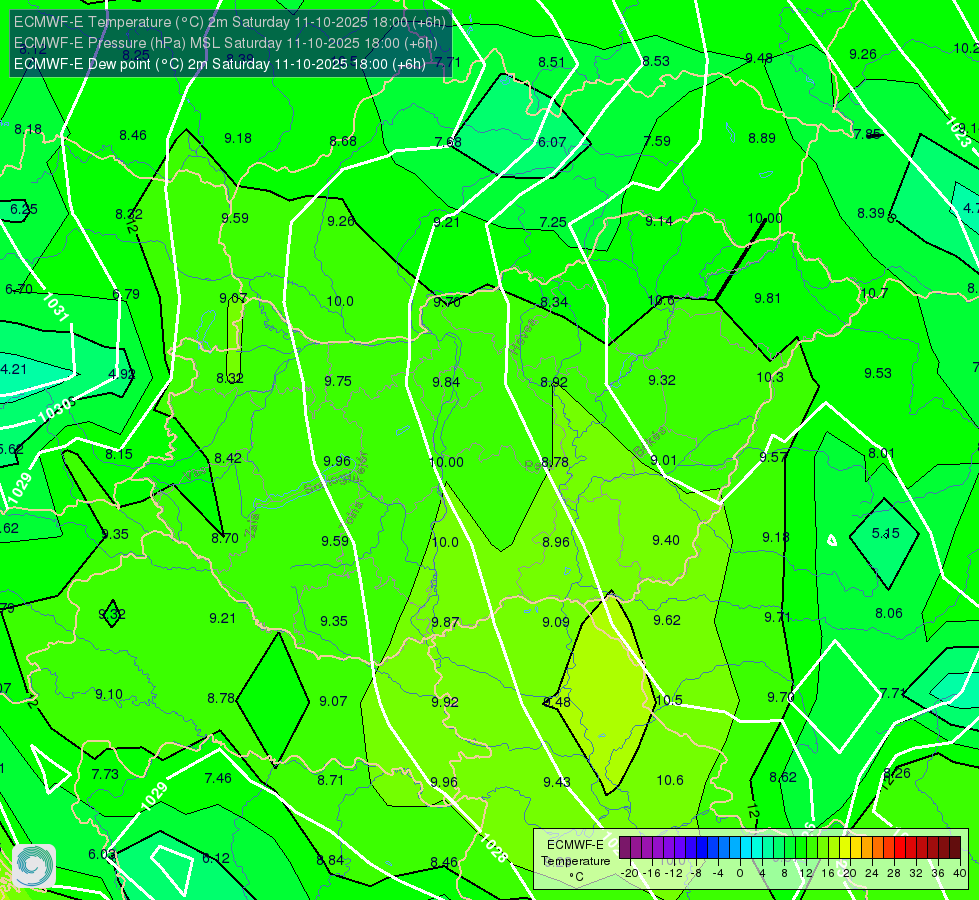This screenshot has height=900, width=979.
Task: Click the dew point value 10.7
Action: pyautogui.click(x=873, y=293)
